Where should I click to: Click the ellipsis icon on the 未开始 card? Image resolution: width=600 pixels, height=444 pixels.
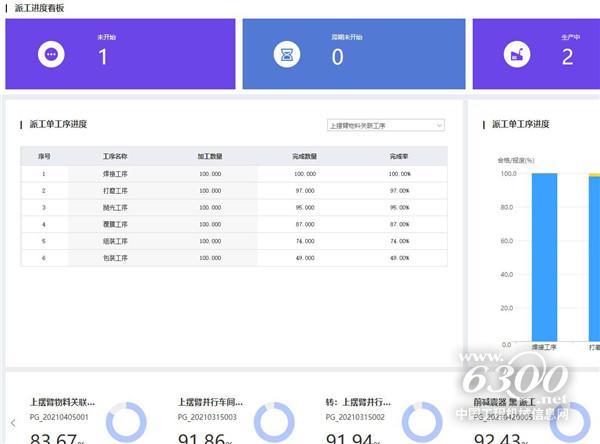[51, 54]
